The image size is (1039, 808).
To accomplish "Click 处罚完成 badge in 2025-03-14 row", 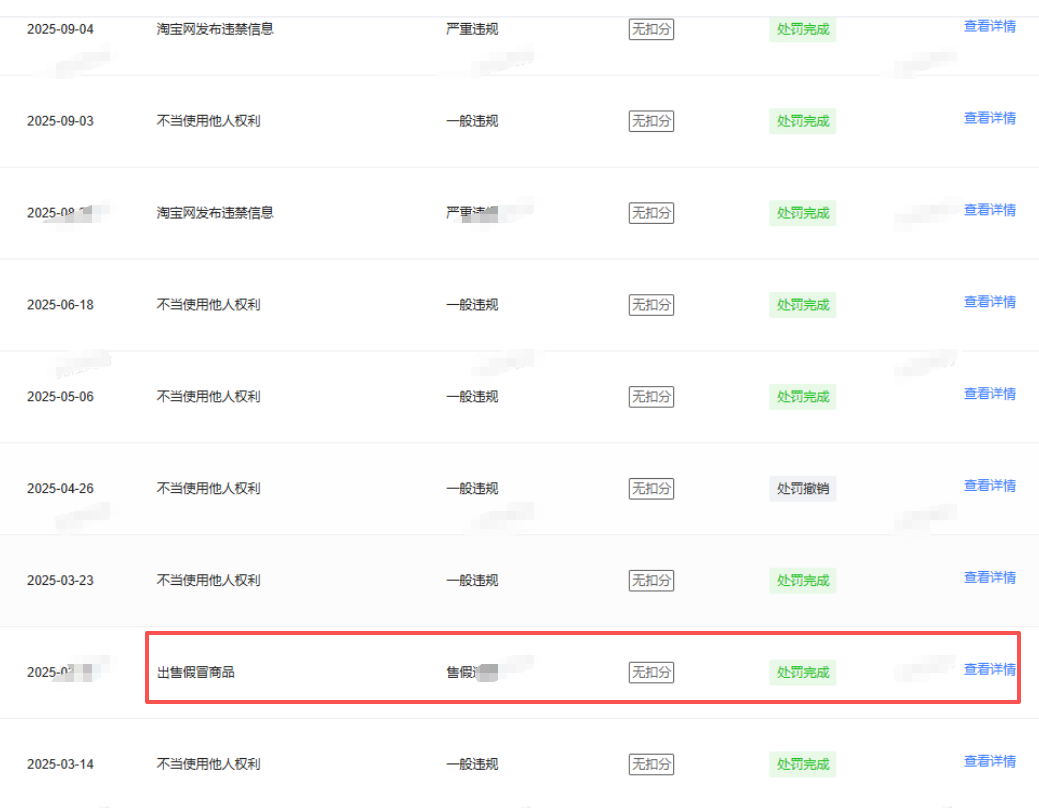I will 802,764.
